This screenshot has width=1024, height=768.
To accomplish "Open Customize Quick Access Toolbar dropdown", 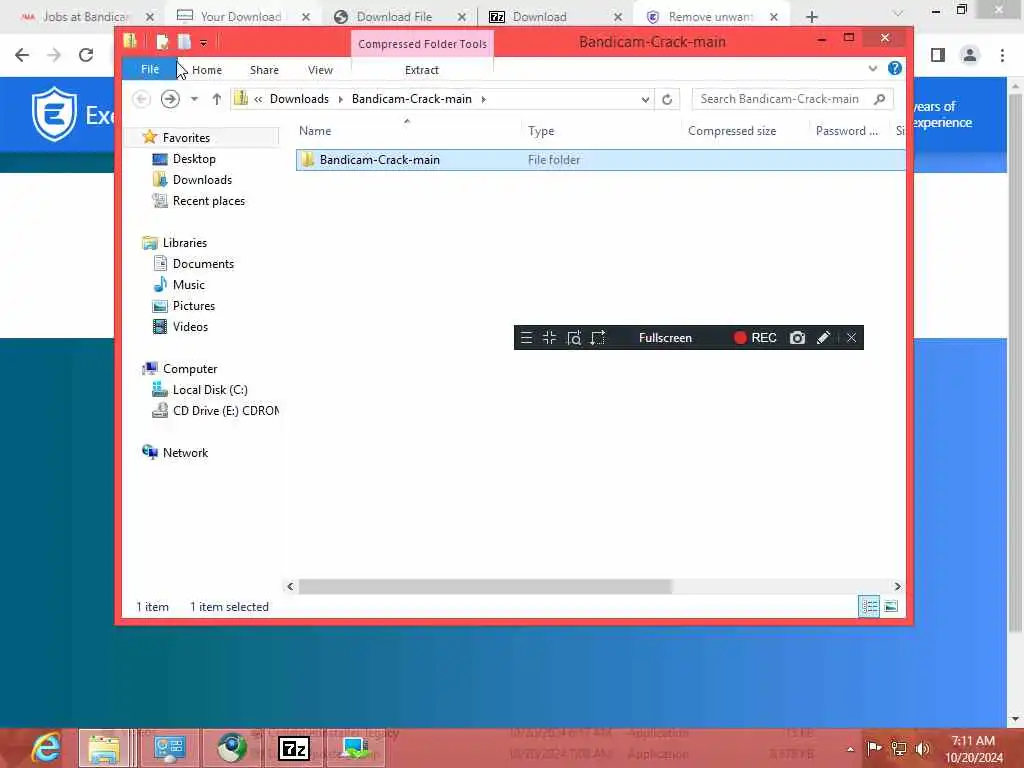I will [203, 43].
